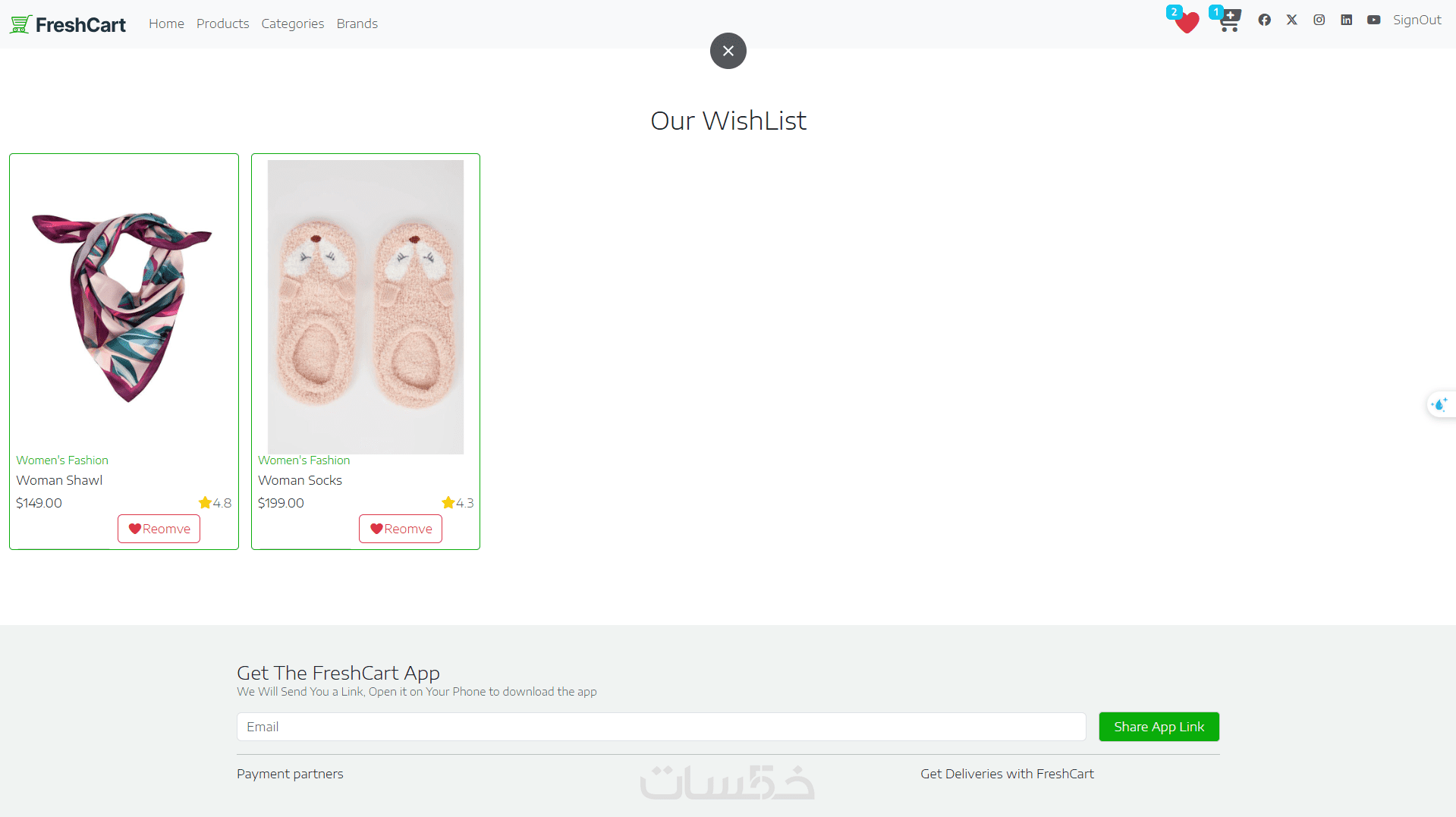
Task: Click the floating water-drop widget icon
Action: click(1439, 404)
